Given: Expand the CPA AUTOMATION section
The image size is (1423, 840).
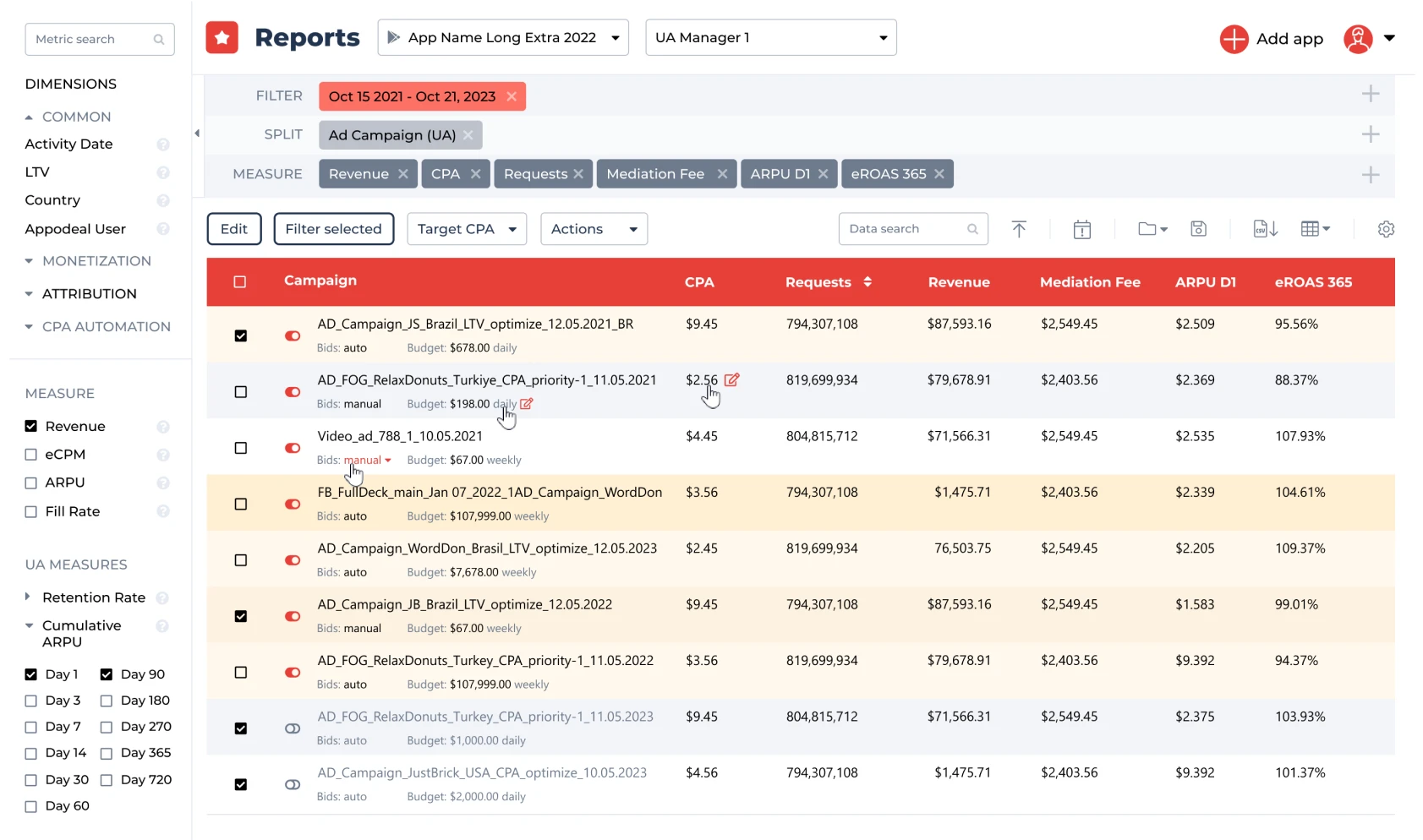Looking at the screenshot, I should coord(29,327).
